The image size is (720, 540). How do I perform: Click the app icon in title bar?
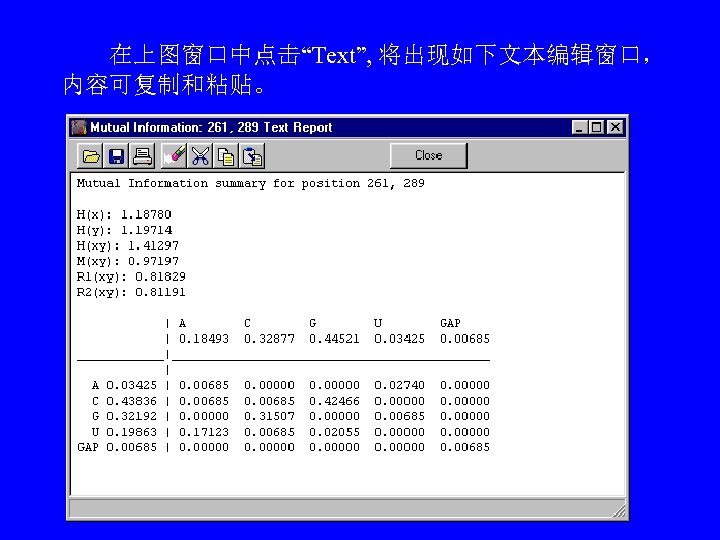click(x=79, y=127)
